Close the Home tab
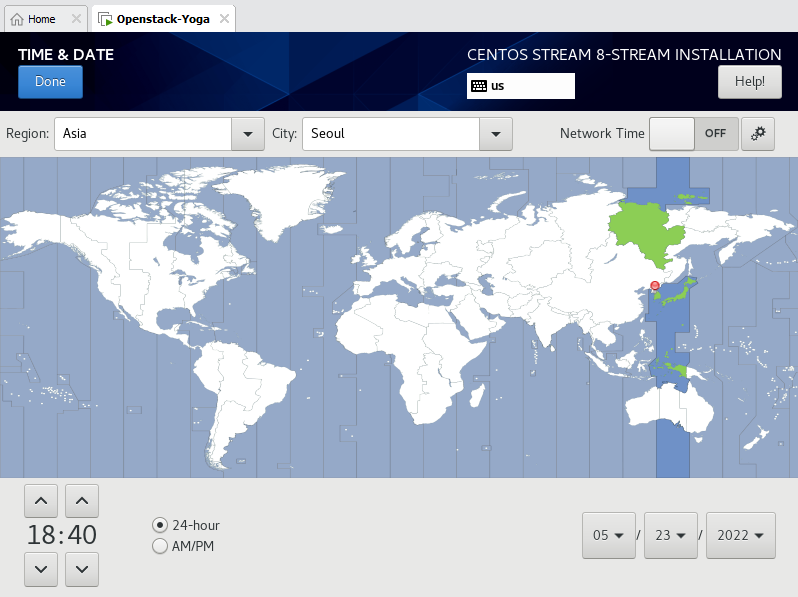This screenshot has width=798, height=597. (x=76, y=19)
